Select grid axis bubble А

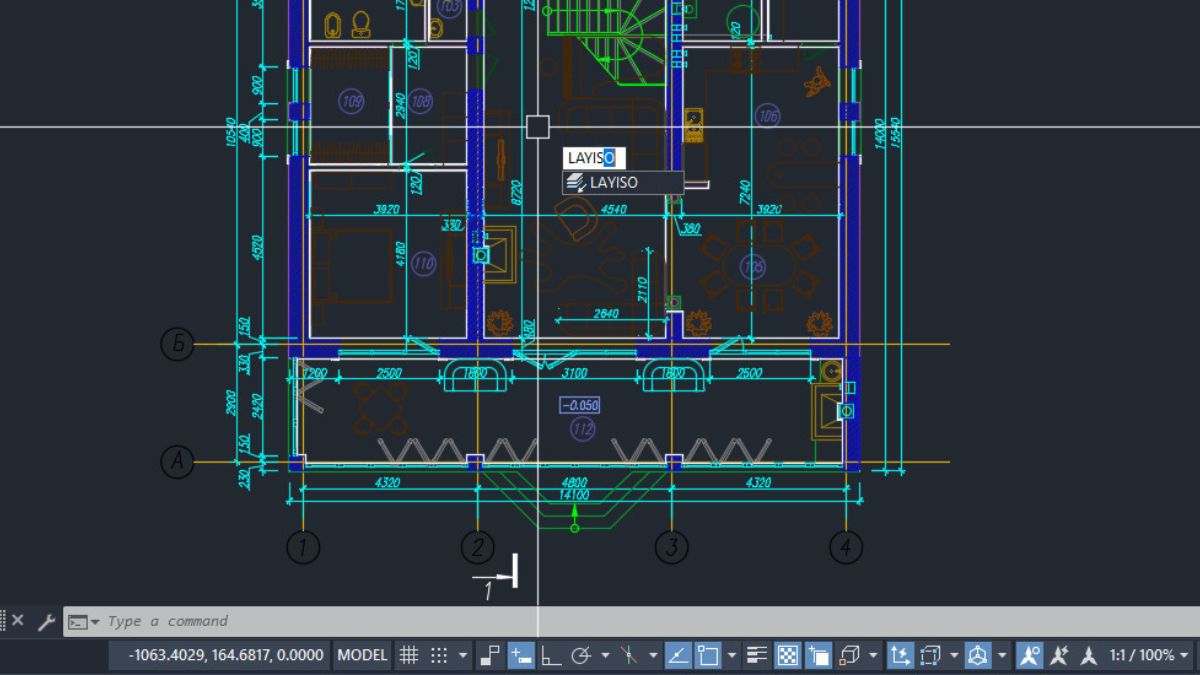[177, 461]
